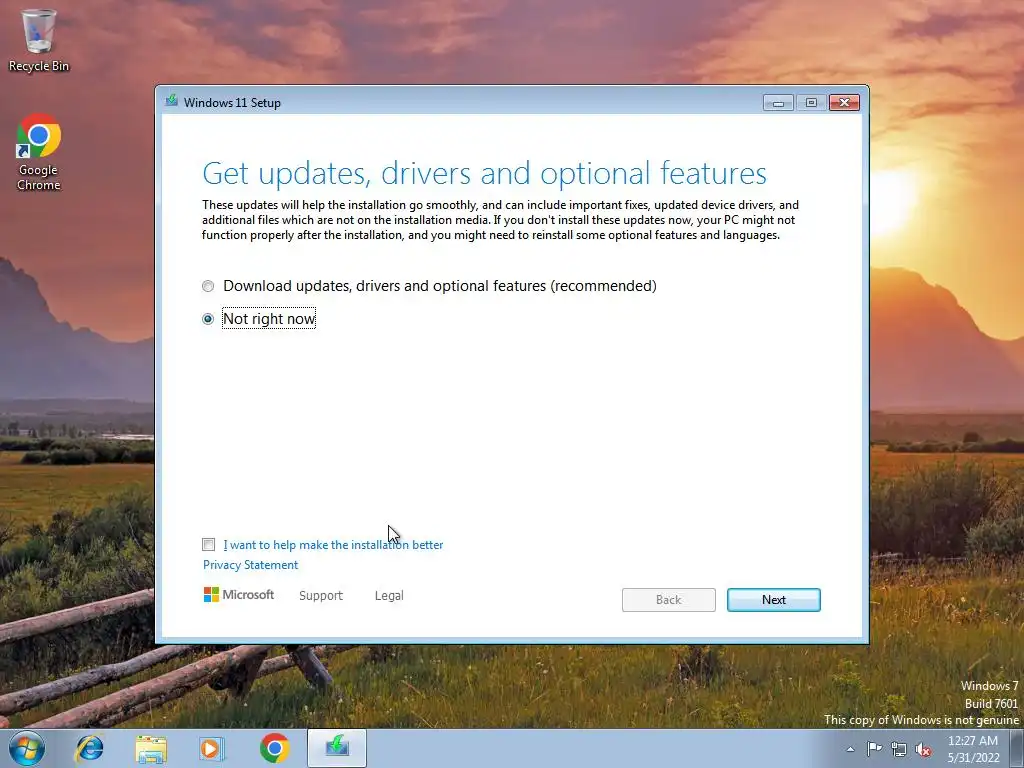The image size is (1024, 768).
Task: Click the heading Get updates, drivers and optional features
Action: (484, 174)
